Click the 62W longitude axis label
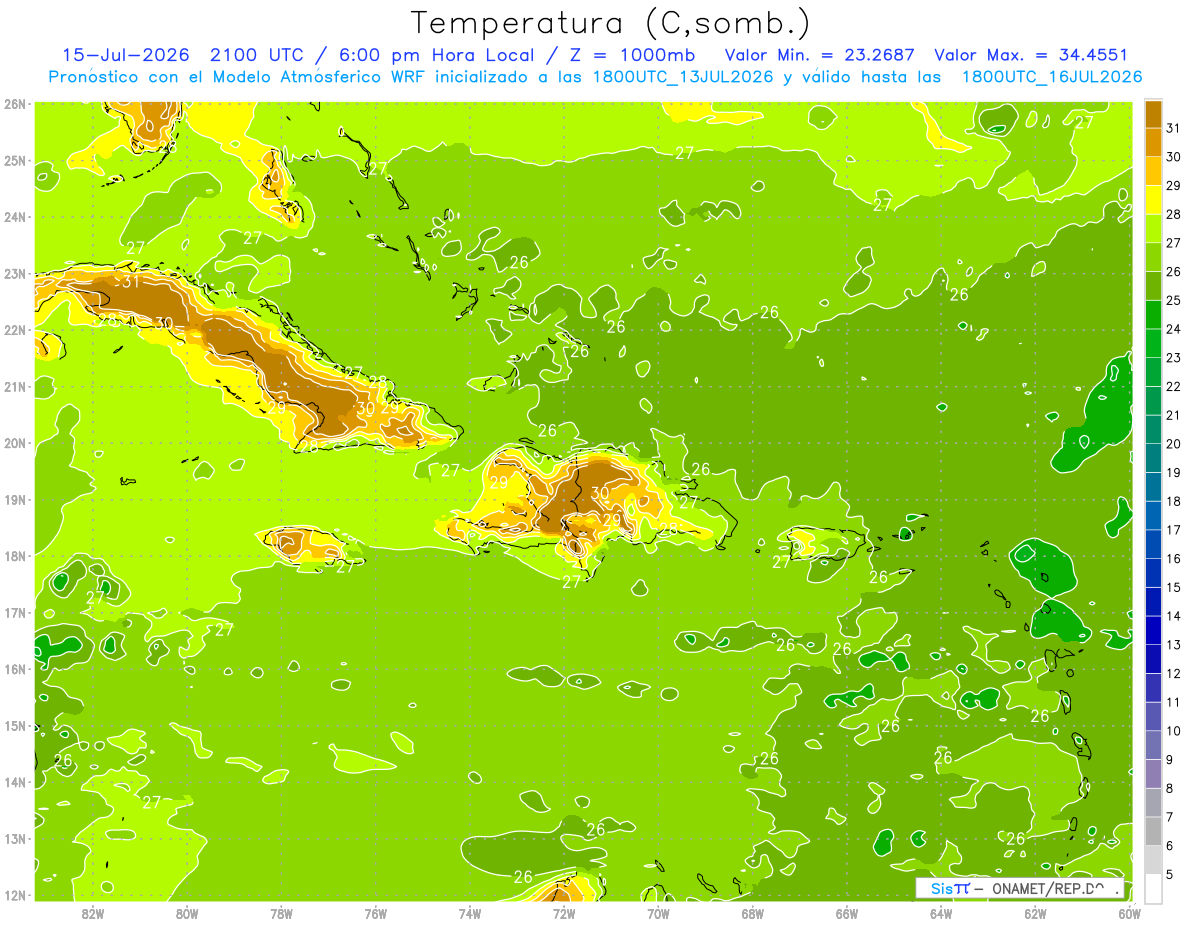1200x927 pixels. 1035,913
